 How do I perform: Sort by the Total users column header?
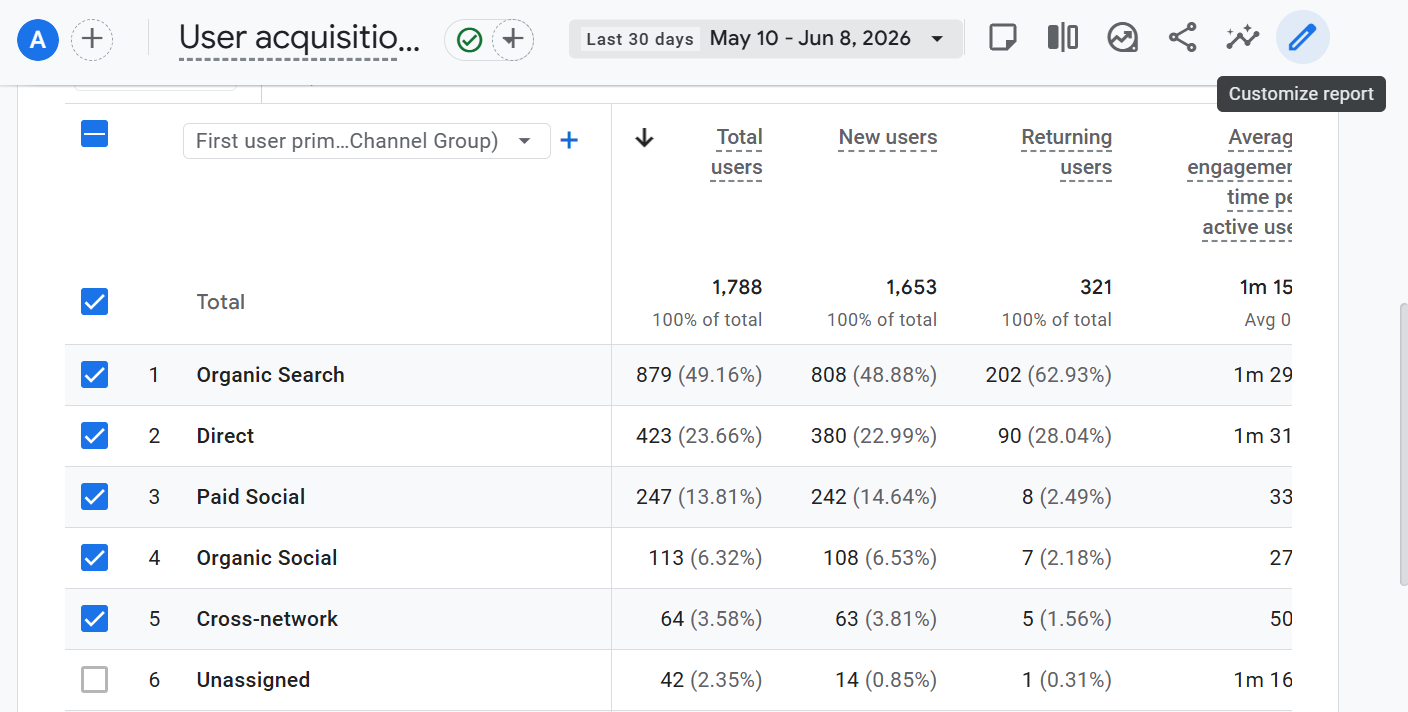coord(737,152)
